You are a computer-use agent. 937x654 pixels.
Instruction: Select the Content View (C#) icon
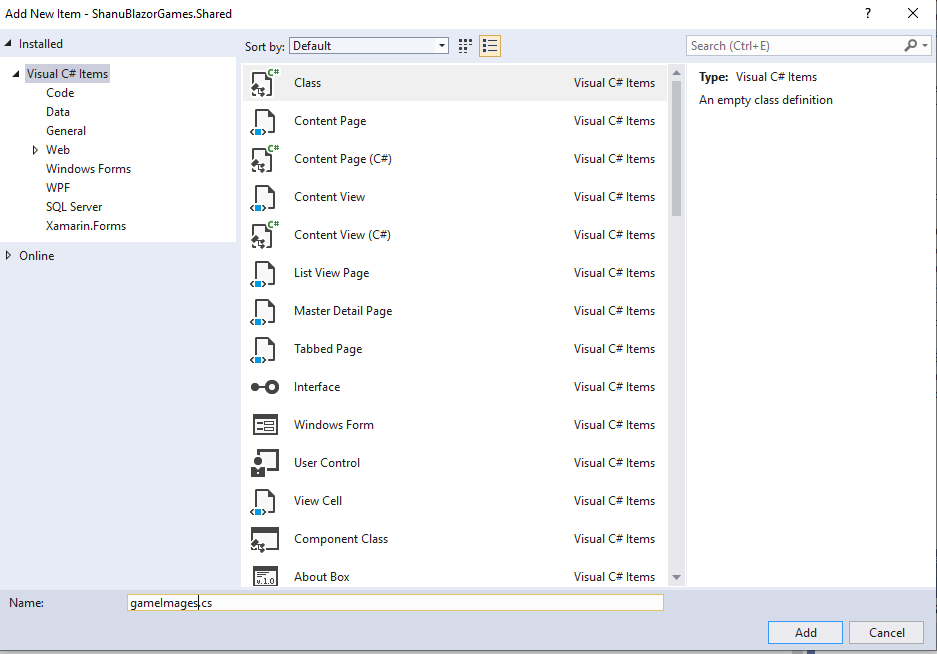265,234
